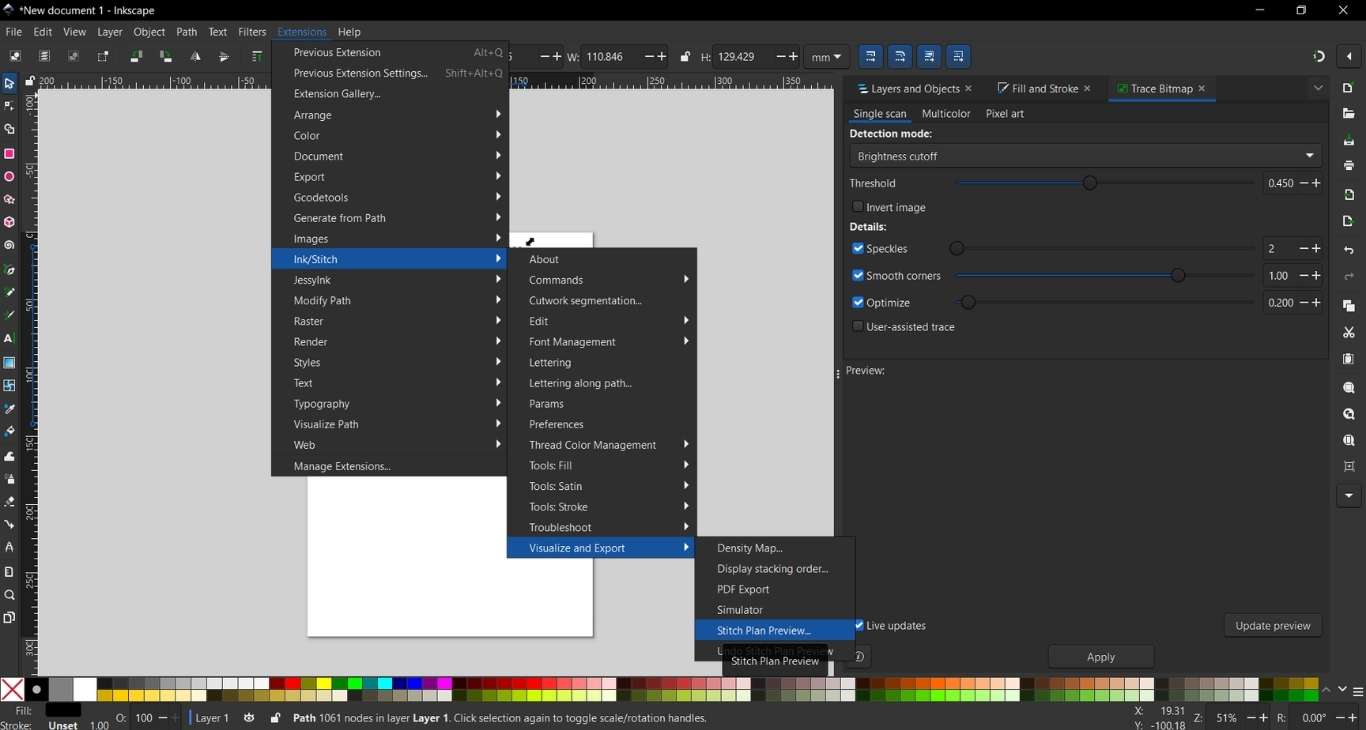Toggle width height lock ratio
This screenshot has height=730, width=1366.
685,57
